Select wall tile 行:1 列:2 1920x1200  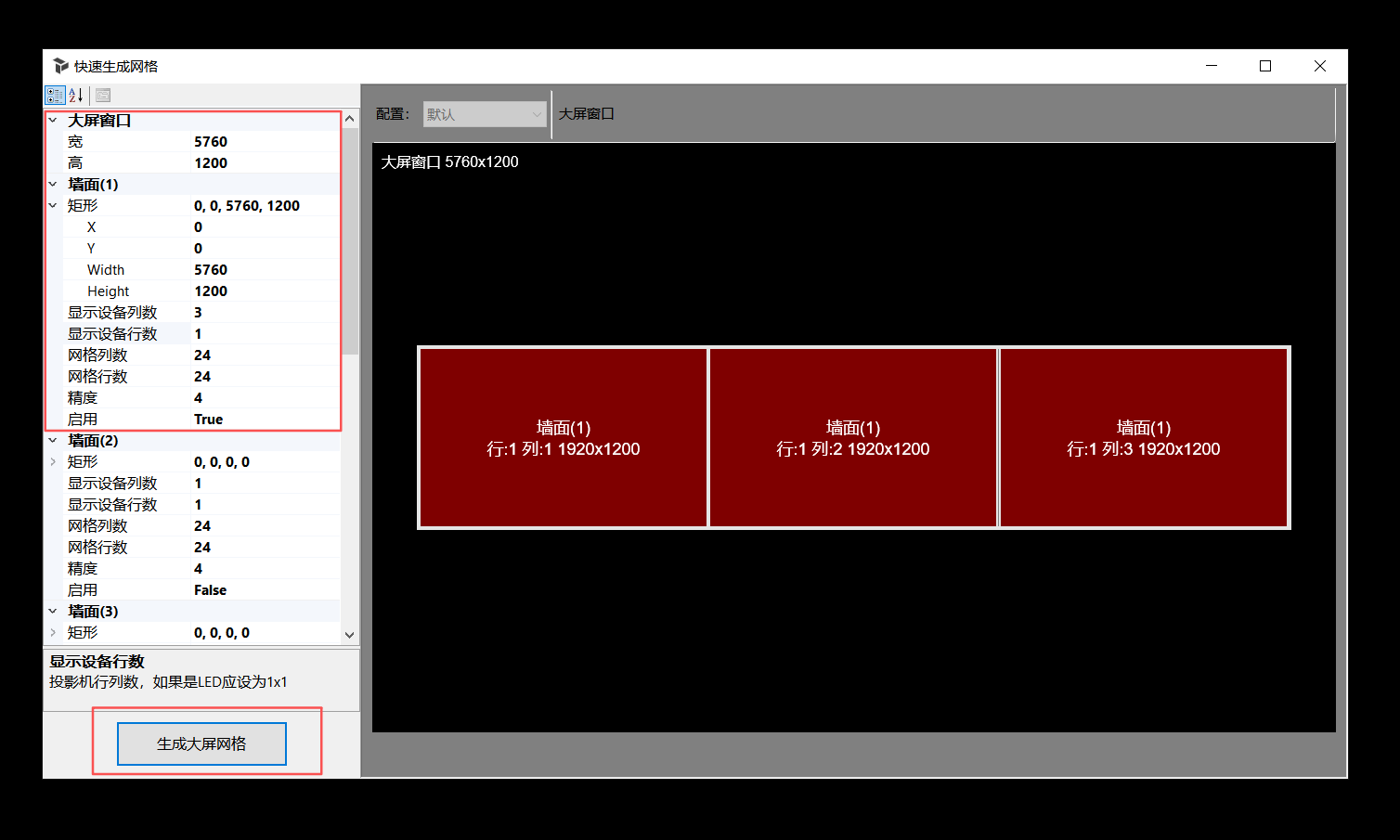852,438
